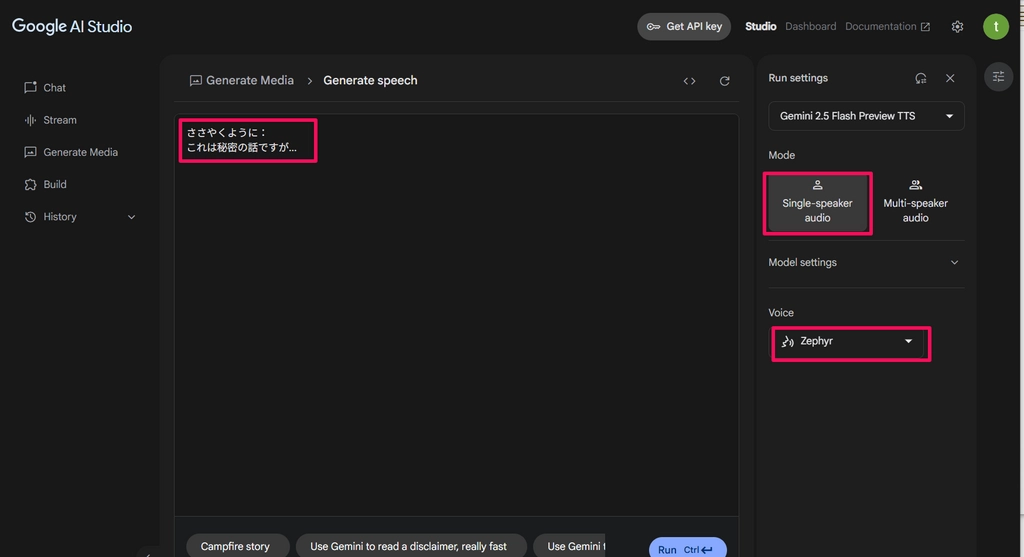The image size is (1024, 557).
Task: Open the settings gear icon
Action: [x=957, y=27]
